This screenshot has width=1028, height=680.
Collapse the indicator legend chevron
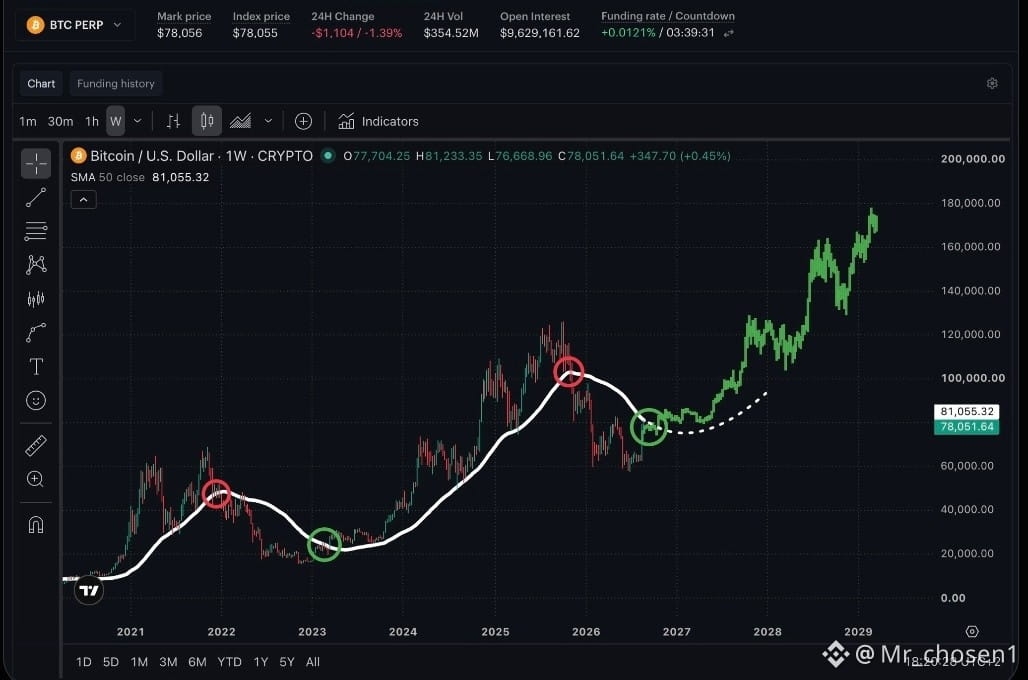[x=83, y=199]
